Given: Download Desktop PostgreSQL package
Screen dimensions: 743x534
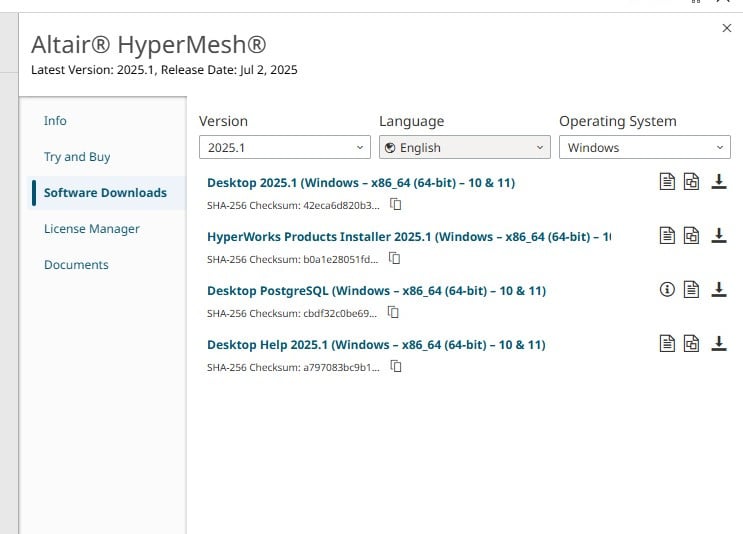Looking at the screenshot, I should pyautogui.click(x=719, y=290).
